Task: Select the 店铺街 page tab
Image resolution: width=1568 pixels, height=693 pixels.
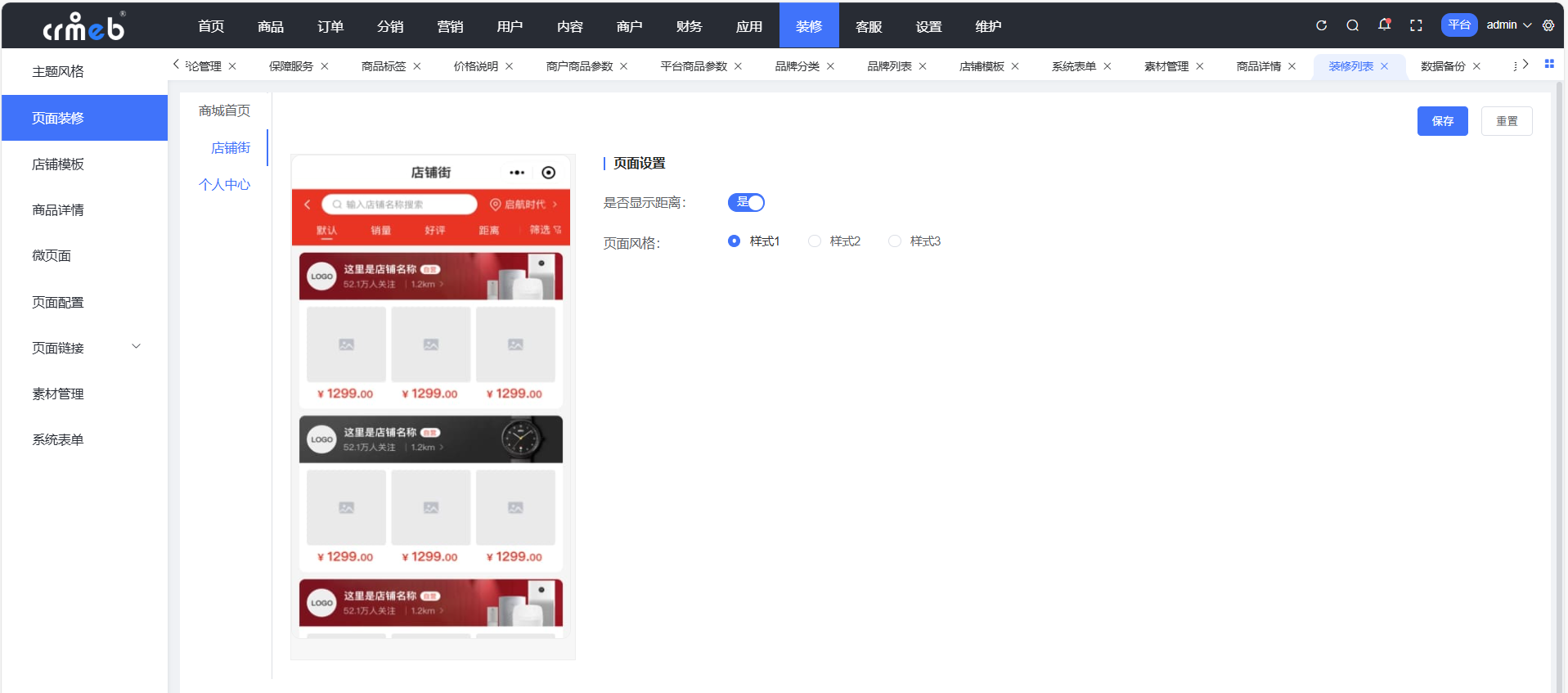Action: pyautogui.click(x=231, y=148)
